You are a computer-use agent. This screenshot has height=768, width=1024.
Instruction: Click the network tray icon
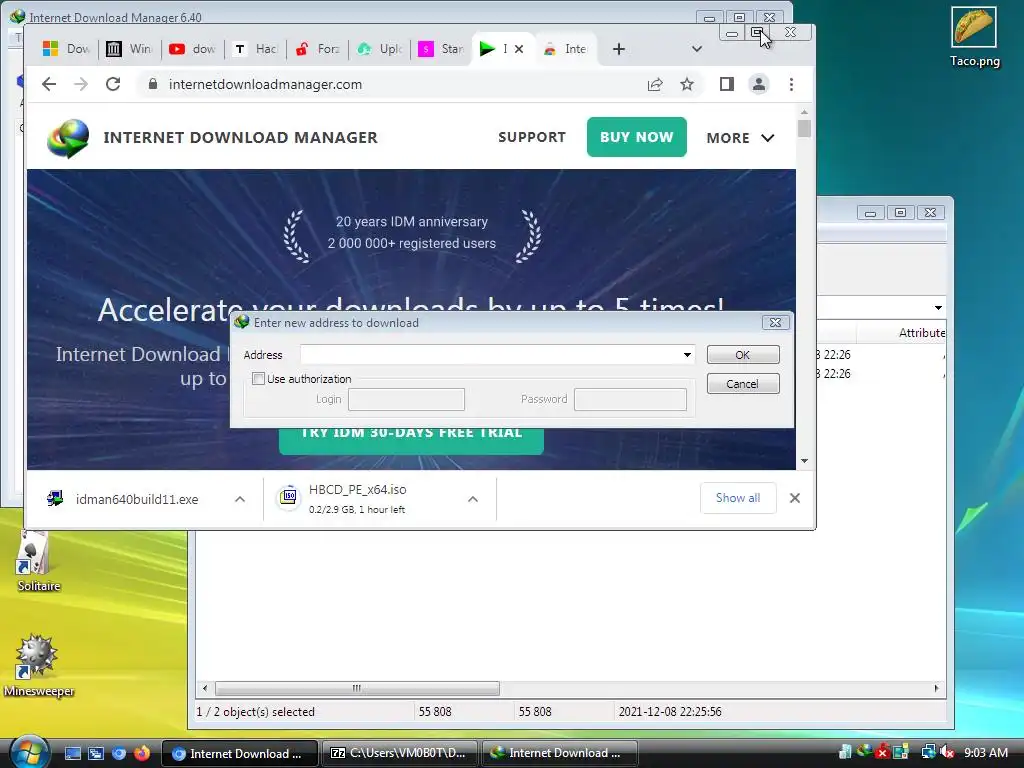pyautogui.click(x=929, y=752)
